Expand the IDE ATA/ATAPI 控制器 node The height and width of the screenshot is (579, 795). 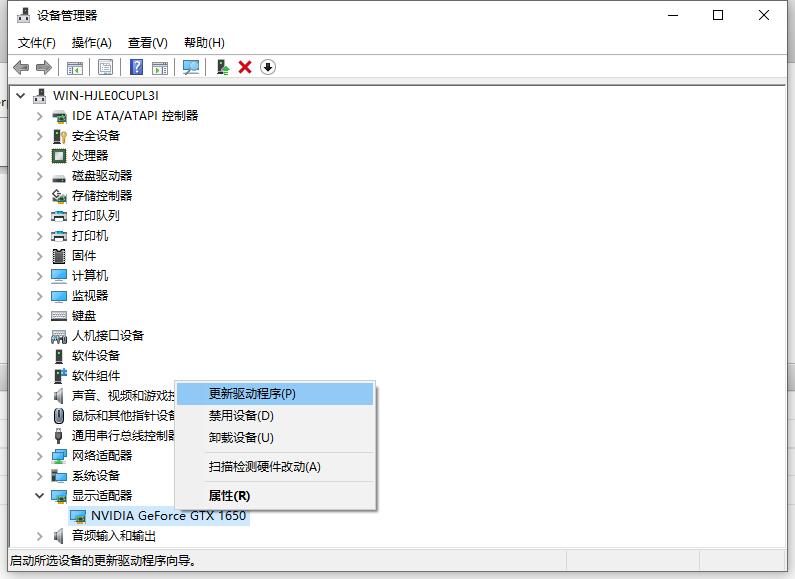pyautogui.click(x=40, y=116)
